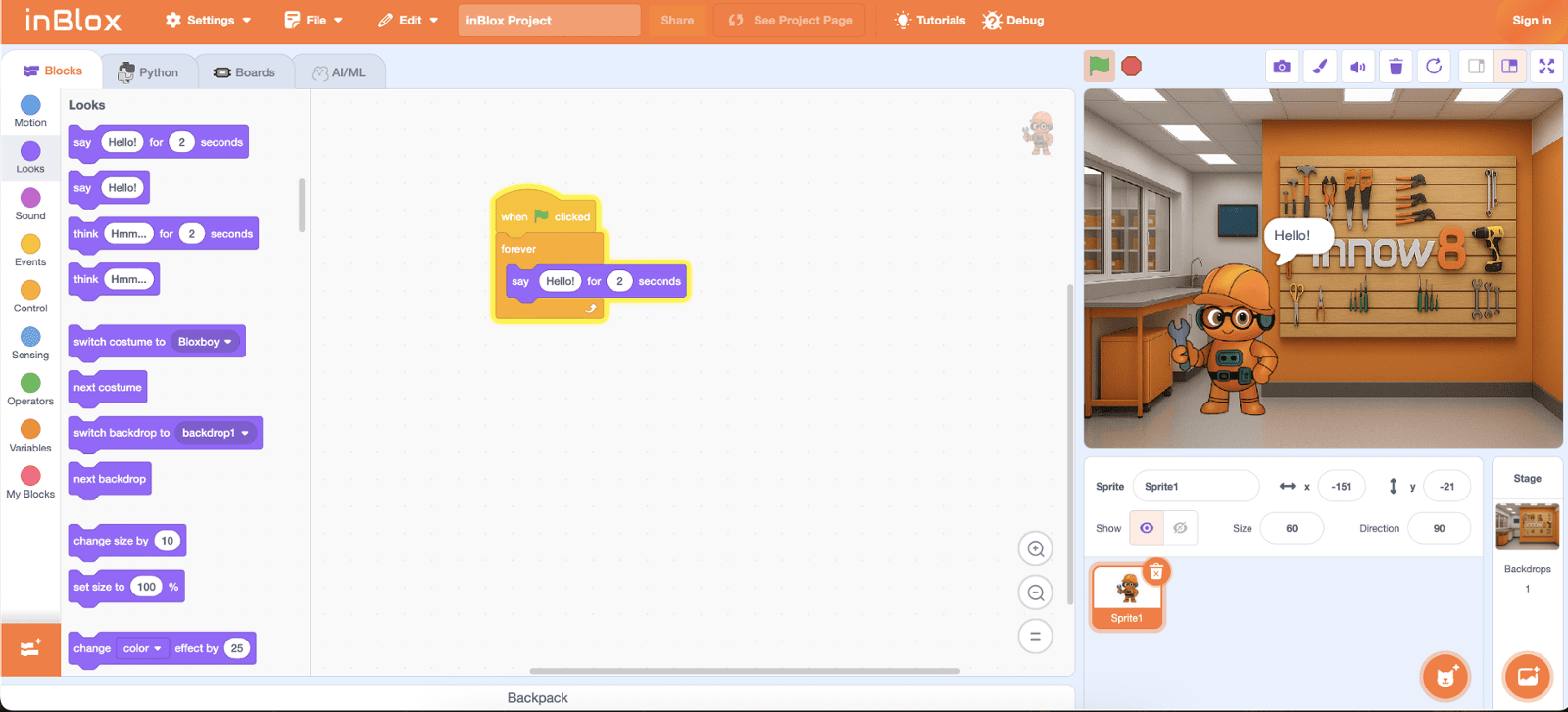1568x712 pixels.
Task: Open the Tutorials button
Action: click(x=930, y=21)
